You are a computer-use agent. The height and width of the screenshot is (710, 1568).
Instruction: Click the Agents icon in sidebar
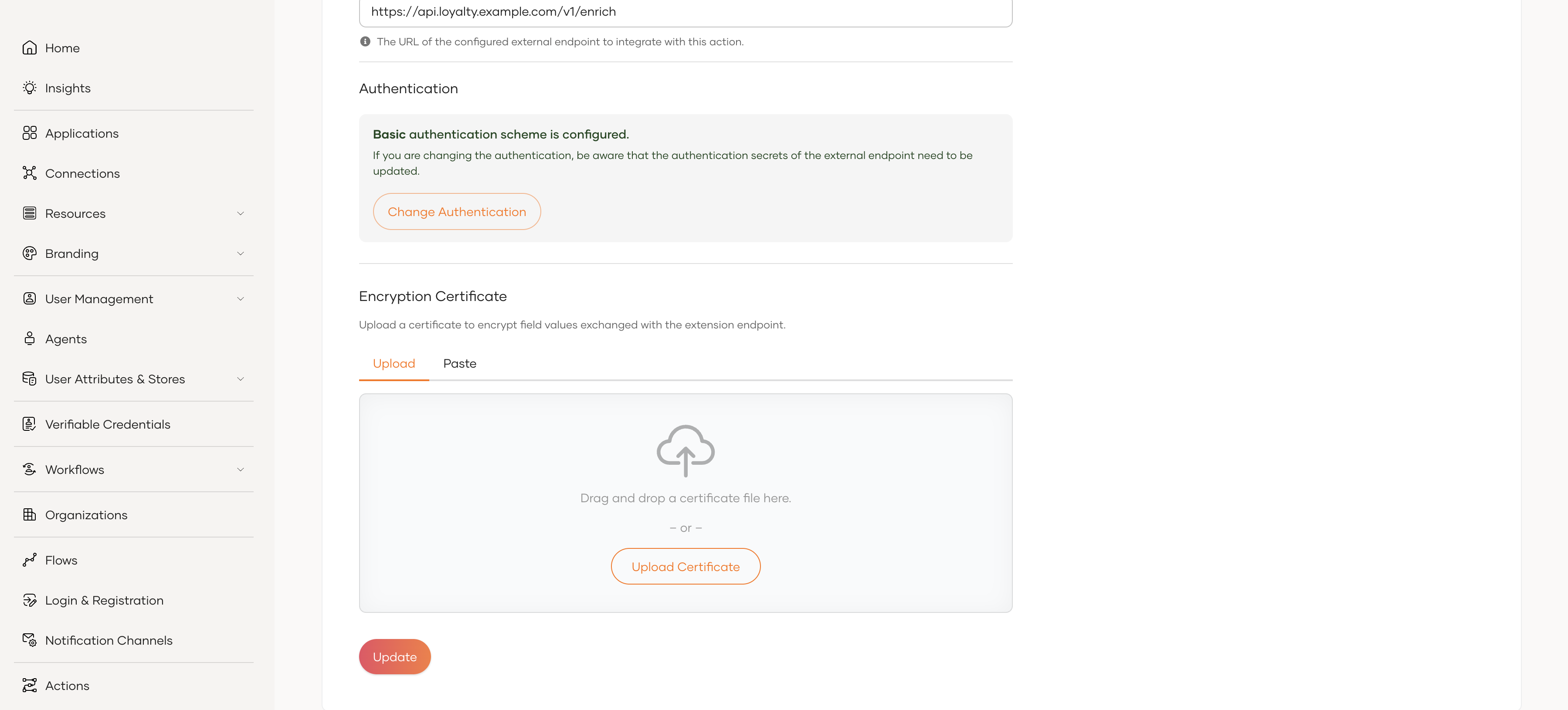pos(29,339)
